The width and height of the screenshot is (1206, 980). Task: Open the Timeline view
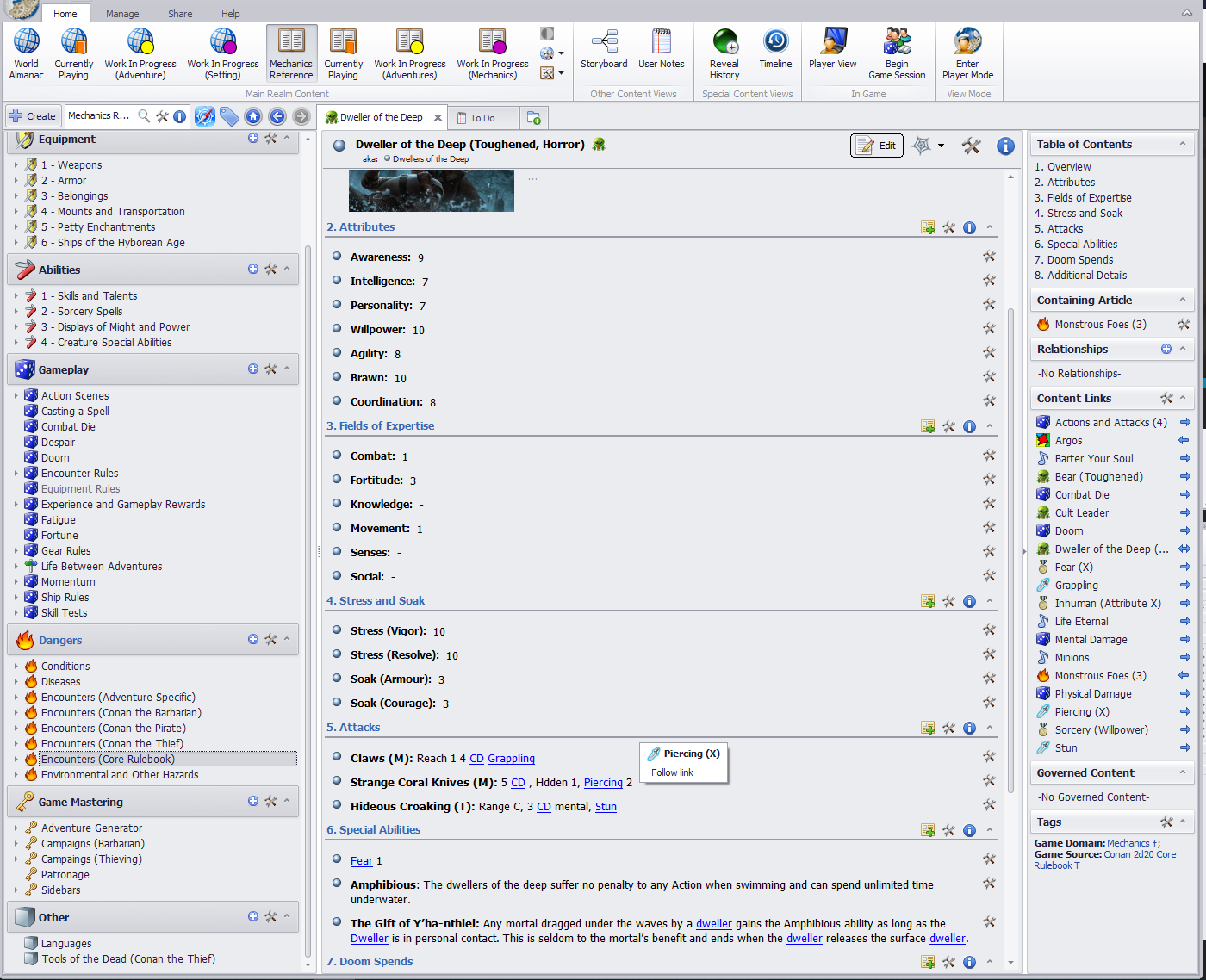click(775, 50)
